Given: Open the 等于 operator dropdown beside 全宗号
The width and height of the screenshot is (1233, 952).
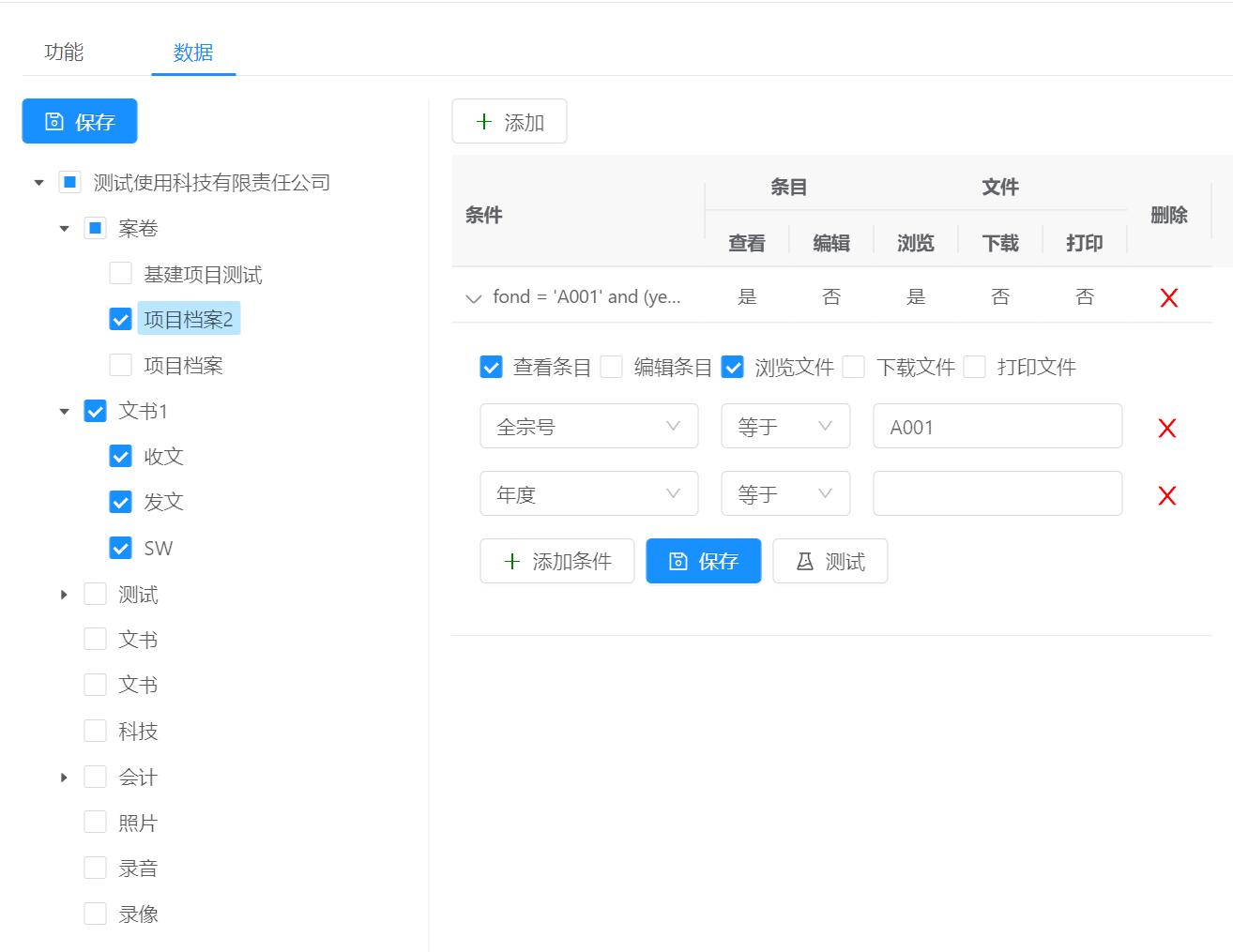Looking at the screenshot, I should [785, 426].
